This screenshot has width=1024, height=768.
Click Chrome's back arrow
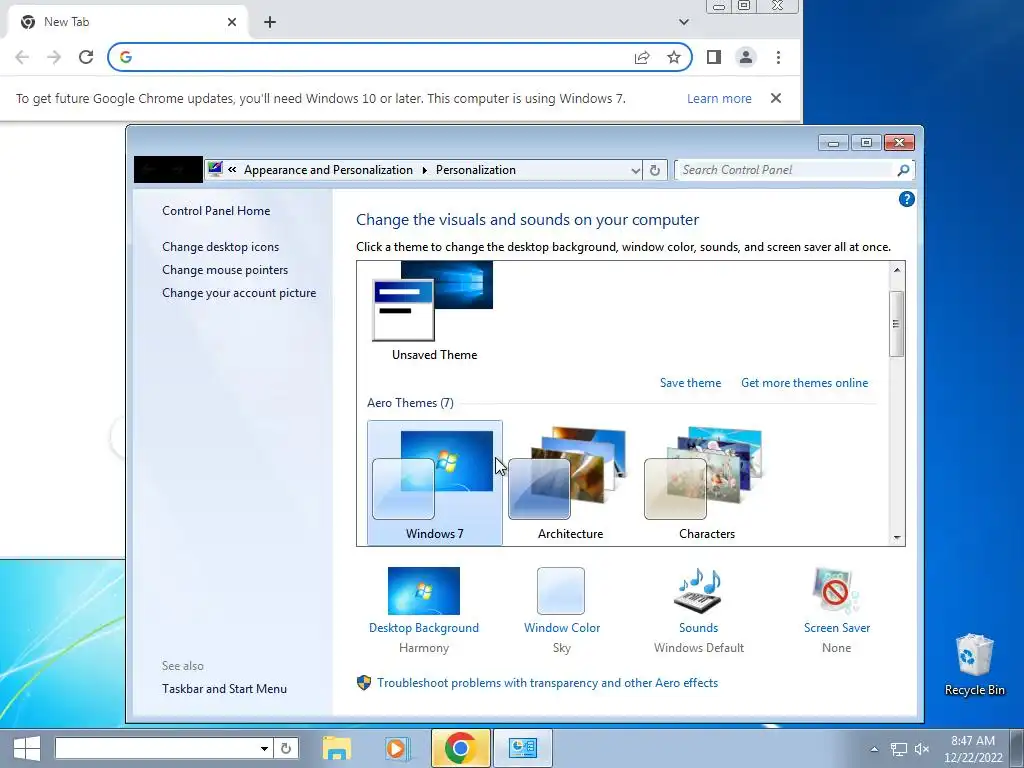pyautogui.click(x=22, y=57)
